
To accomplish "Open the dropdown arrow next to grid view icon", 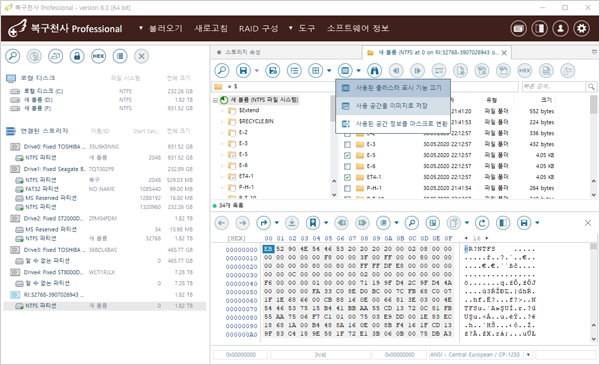I will pos(329,70).
